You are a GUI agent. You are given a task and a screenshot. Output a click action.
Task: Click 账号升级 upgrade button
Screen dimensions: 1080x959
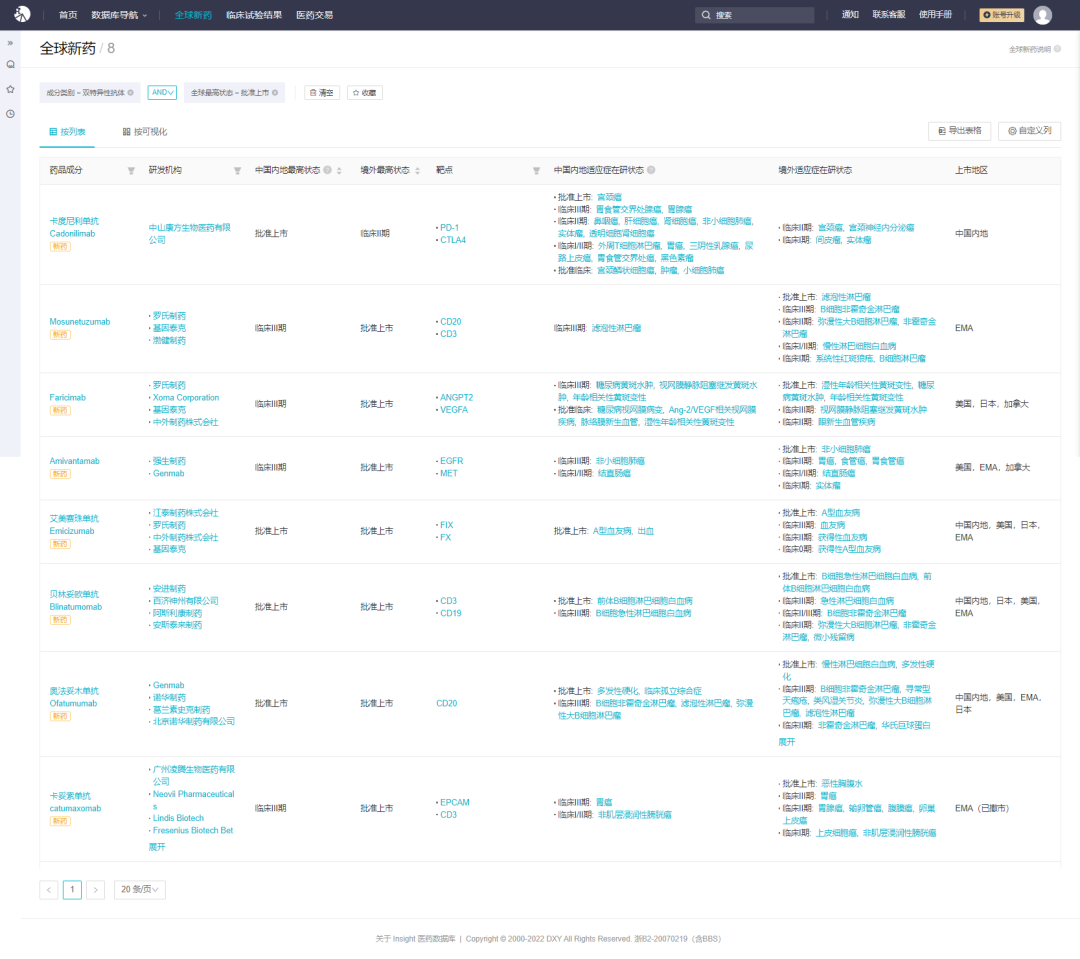click(1001, 14)
